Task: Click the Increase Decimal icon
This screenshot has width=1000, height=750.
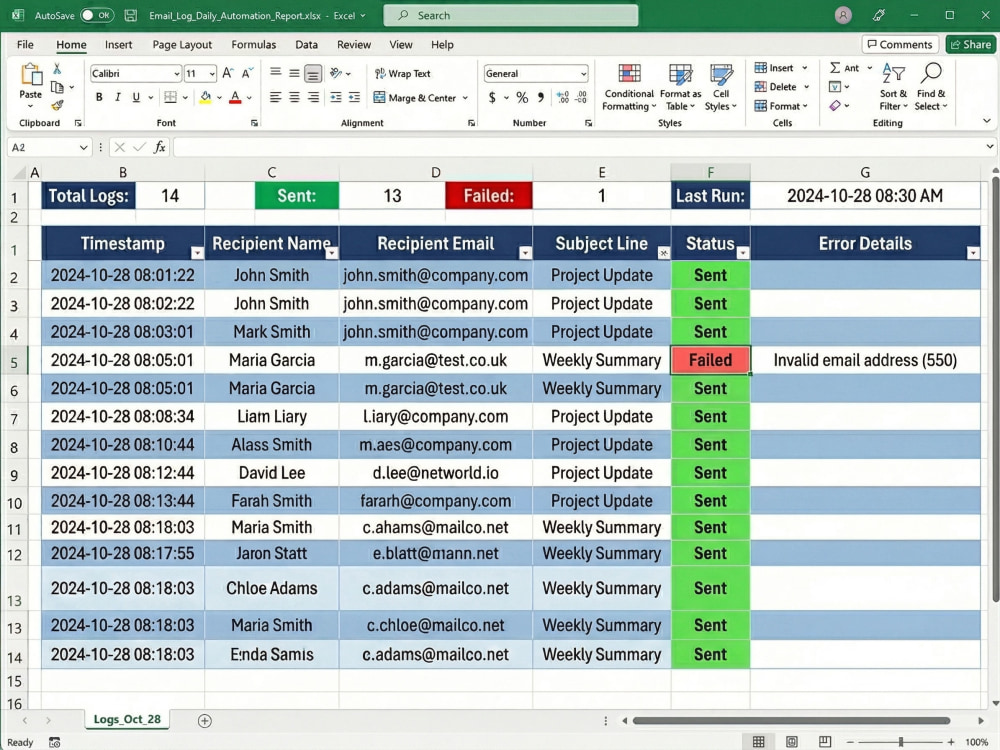Action: coord(562,97)
